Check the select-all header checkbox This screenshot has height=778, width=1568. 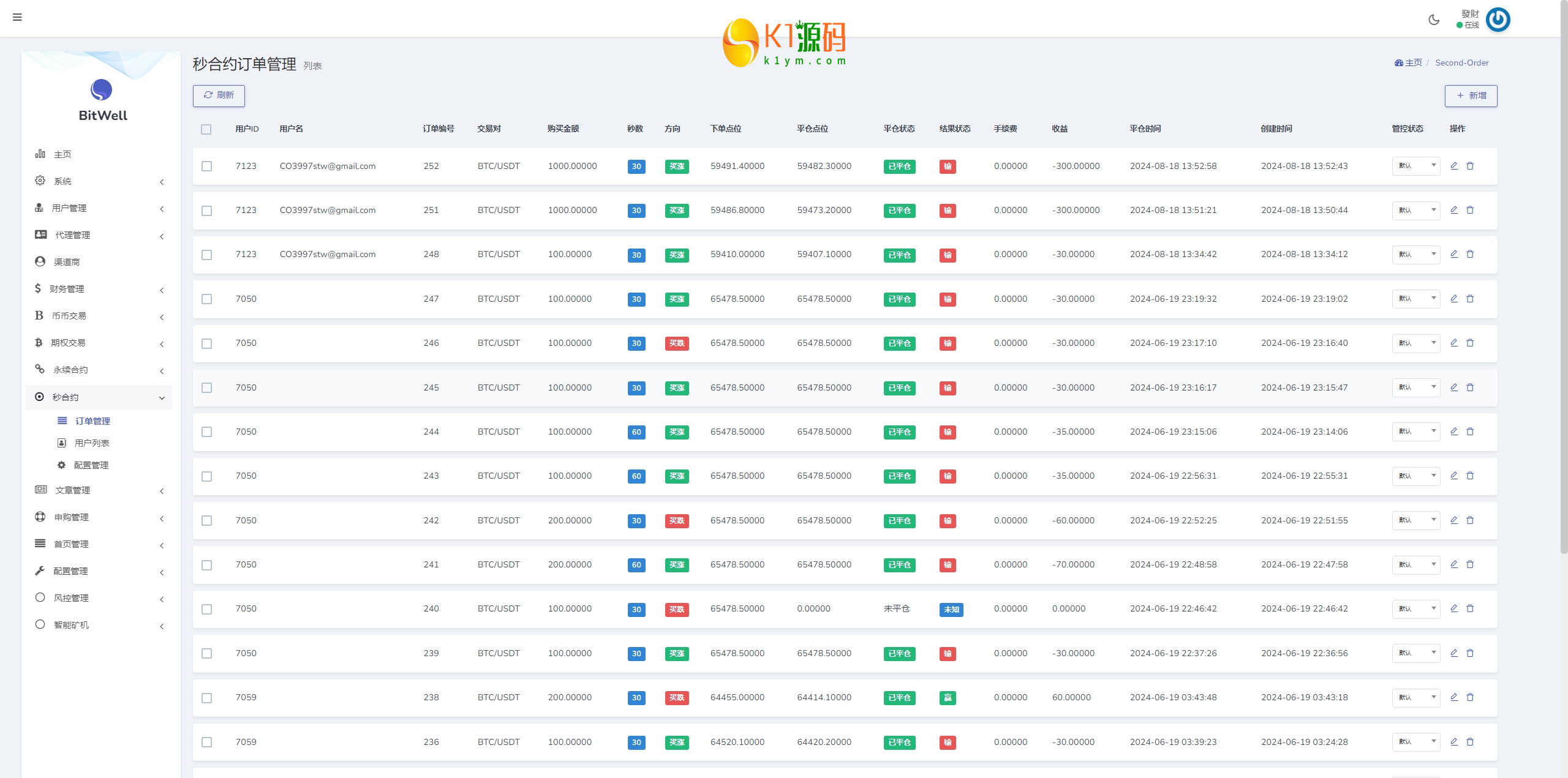click(206, 129)
